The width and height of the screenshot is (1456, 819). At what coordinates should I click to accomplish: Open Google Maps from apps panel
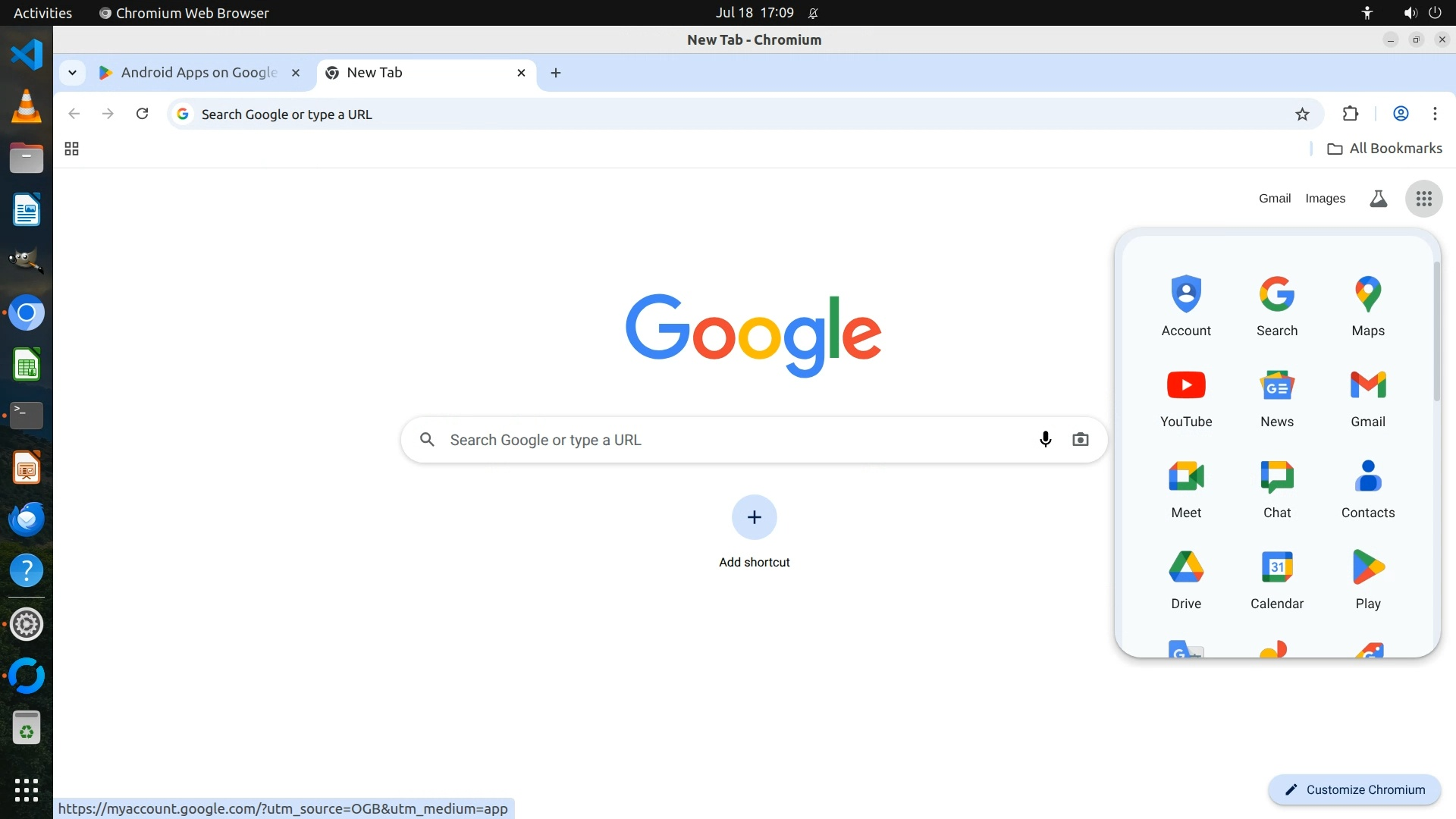click(x=1367, y=305)
